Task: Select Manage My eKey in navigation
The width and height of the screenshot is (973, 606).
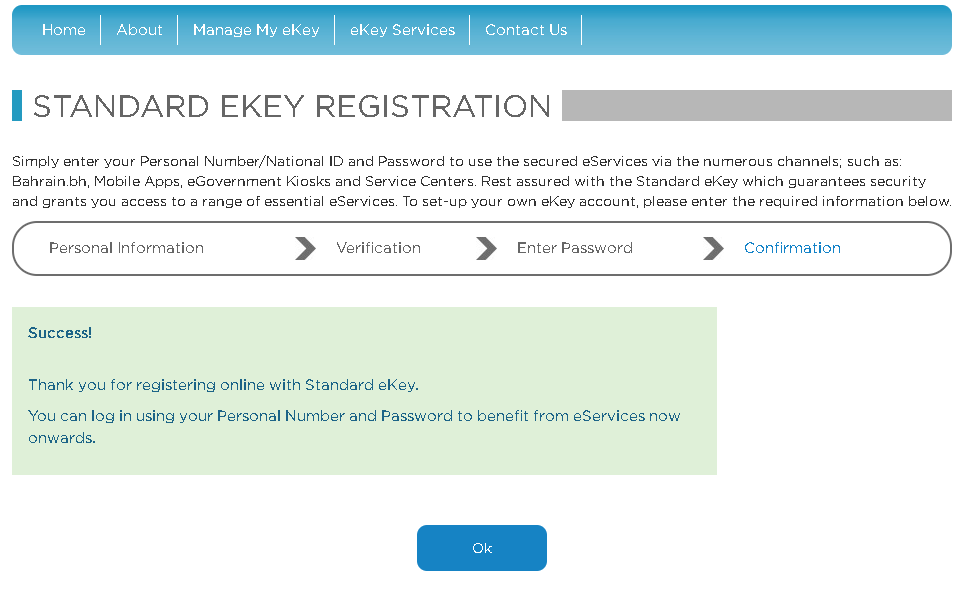Action: (x=256, y=30)
